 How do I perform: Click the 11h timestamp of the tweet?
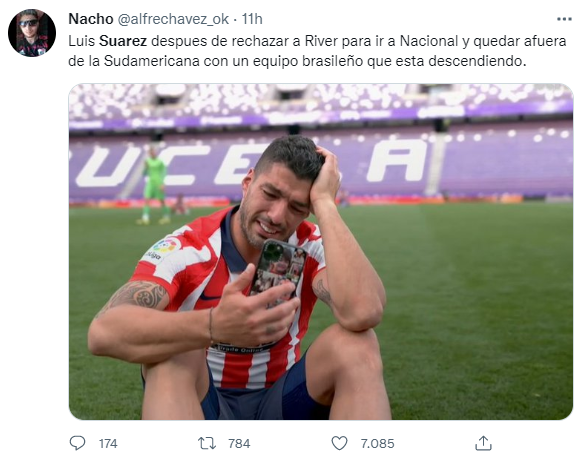252,19
